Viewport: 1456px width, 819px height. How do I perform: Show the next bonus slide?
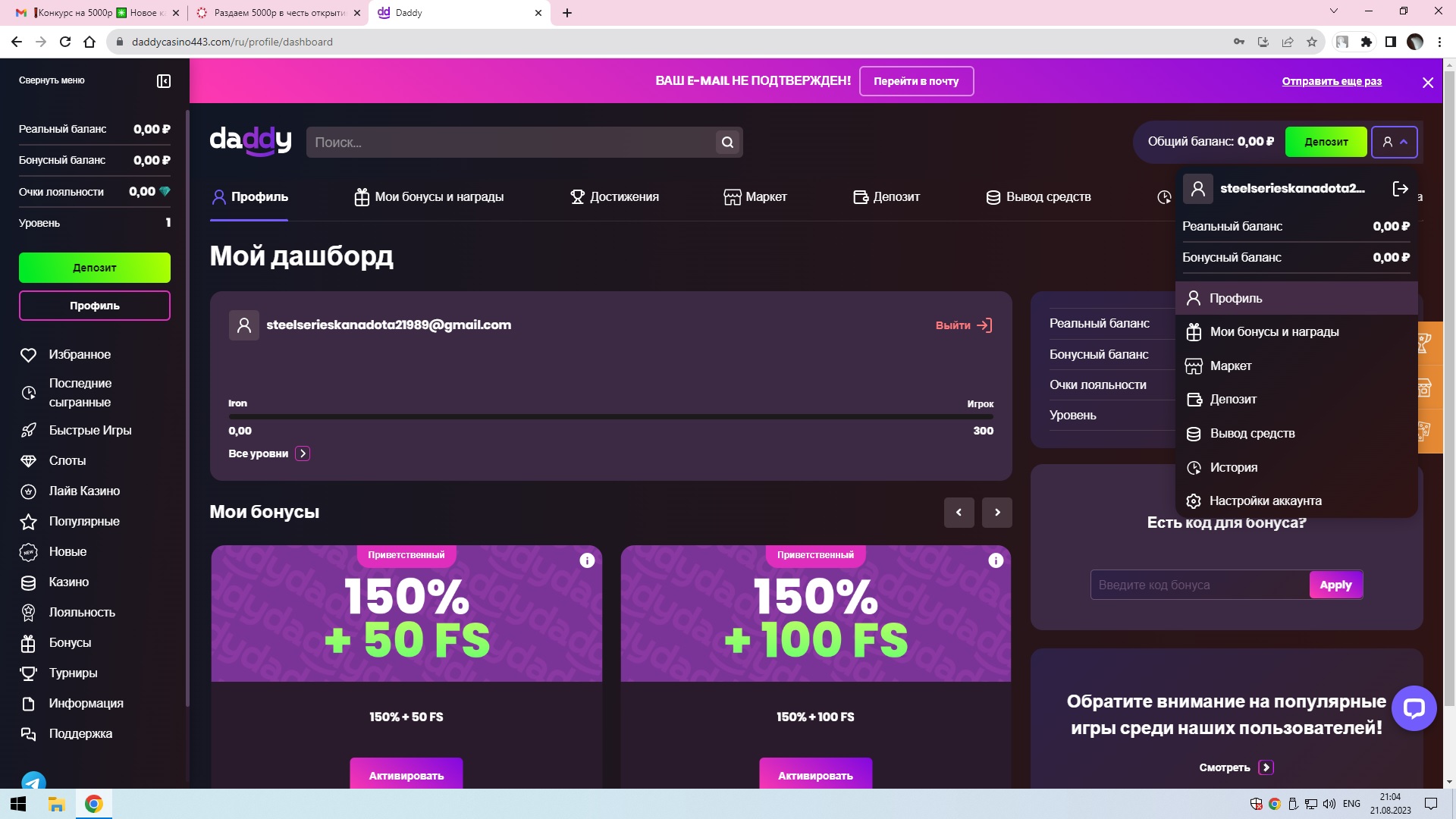(997, 513)
